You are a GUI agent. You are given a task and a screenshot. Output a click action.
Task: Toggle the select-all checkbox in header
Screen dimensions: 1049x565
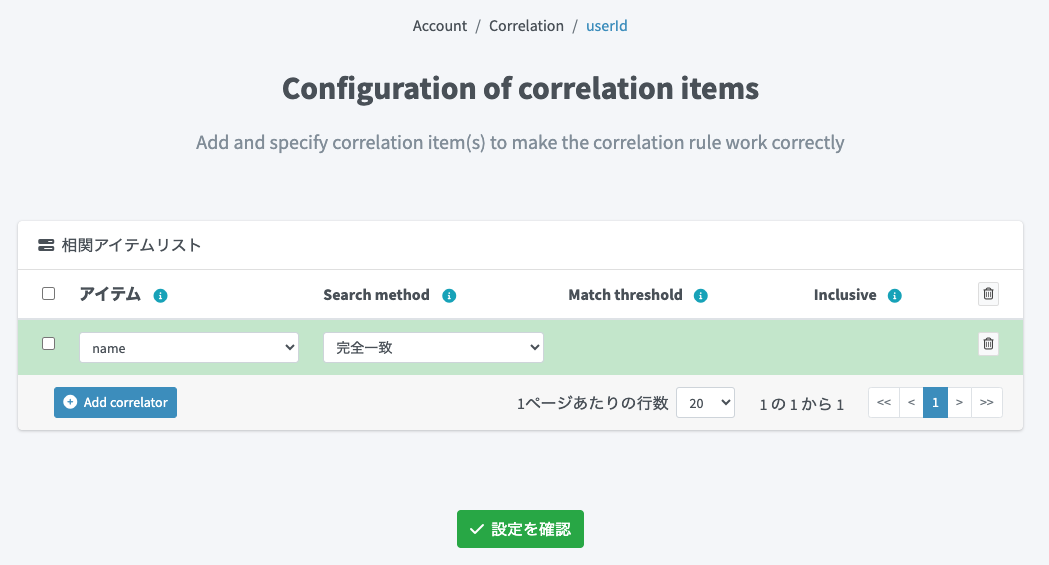[48, 294]
